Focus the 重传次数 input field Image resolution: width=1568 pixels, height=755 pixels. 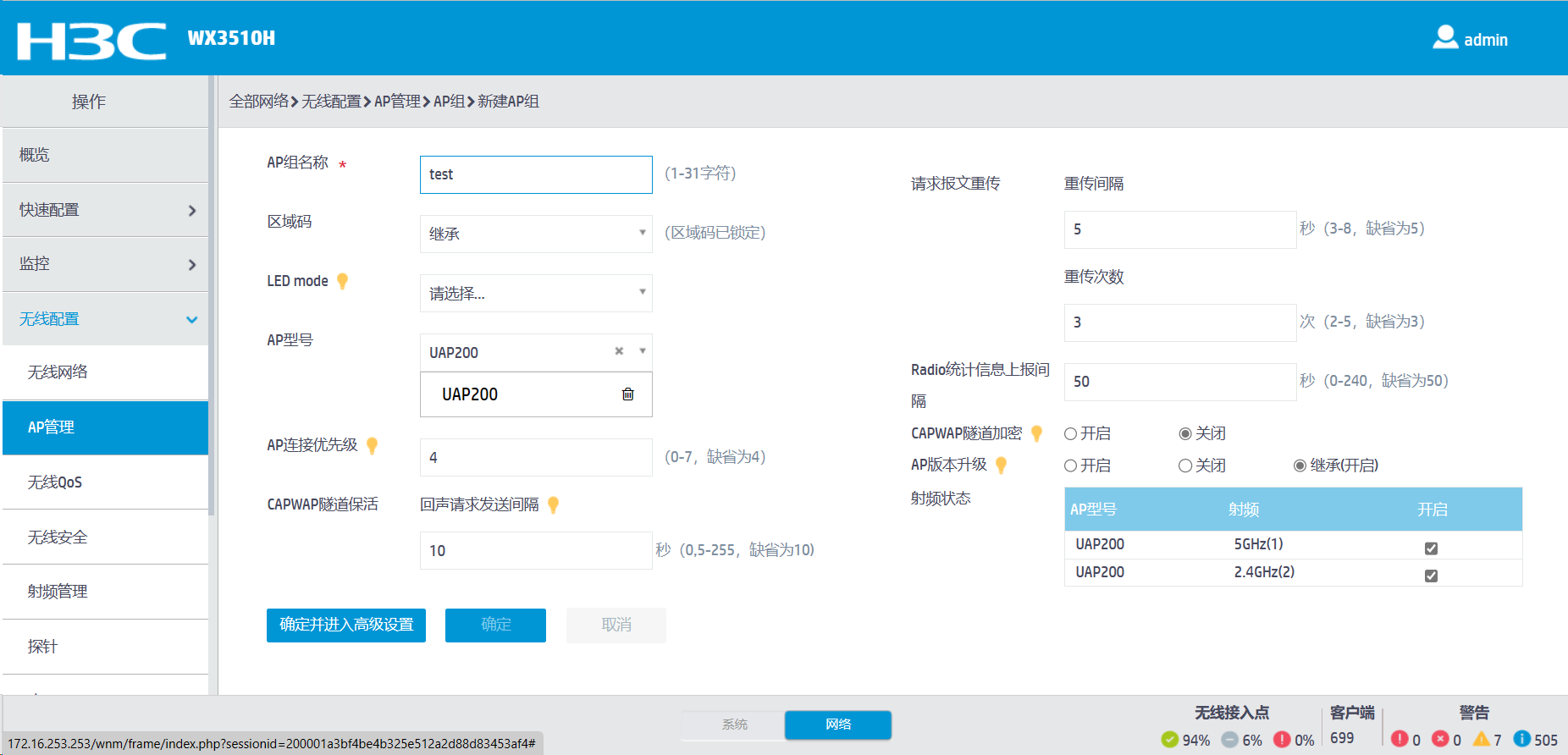(x=1180, y=322)
